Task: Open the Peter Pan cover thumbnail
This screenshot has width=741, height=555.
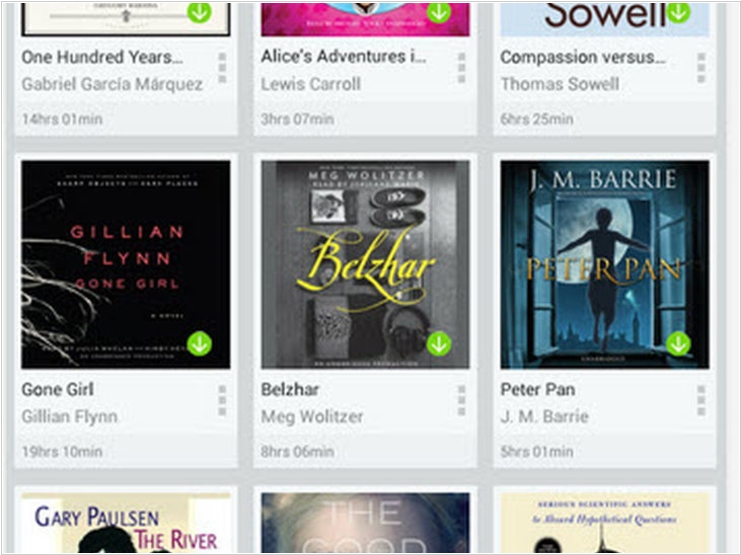Action: coord(605,265)
